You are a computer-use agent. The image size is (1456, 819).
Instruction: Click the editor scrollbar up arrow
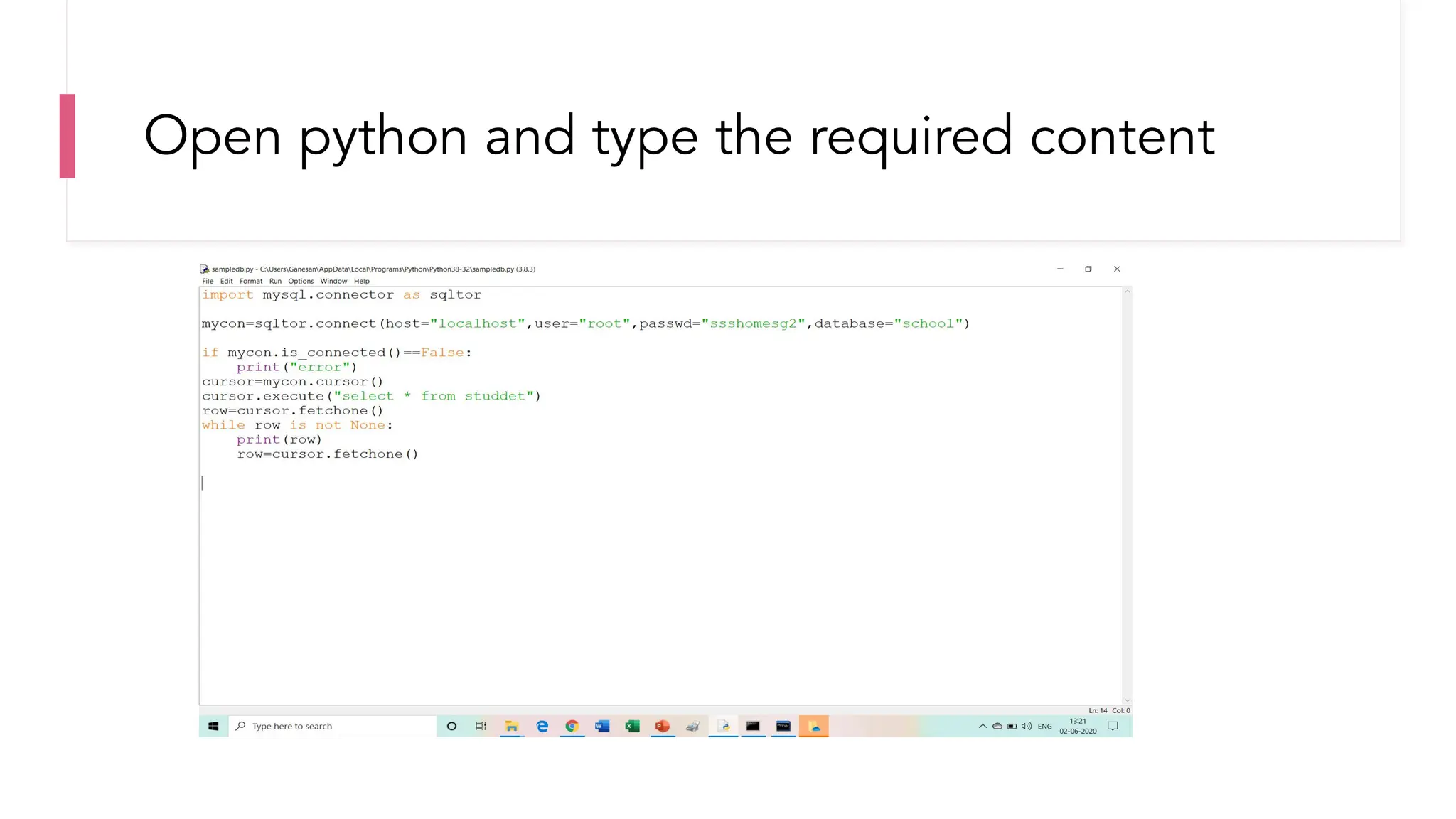tap(1127, 291)
